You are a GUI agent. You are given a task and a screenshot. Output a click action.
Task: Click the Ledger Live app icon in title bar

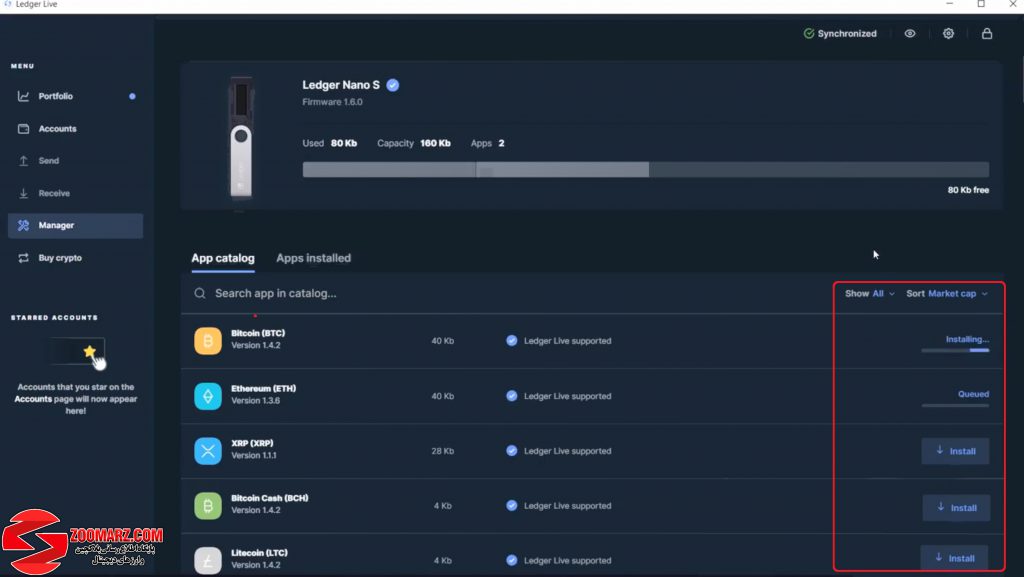pyautogui.click(x=8, y=5)
